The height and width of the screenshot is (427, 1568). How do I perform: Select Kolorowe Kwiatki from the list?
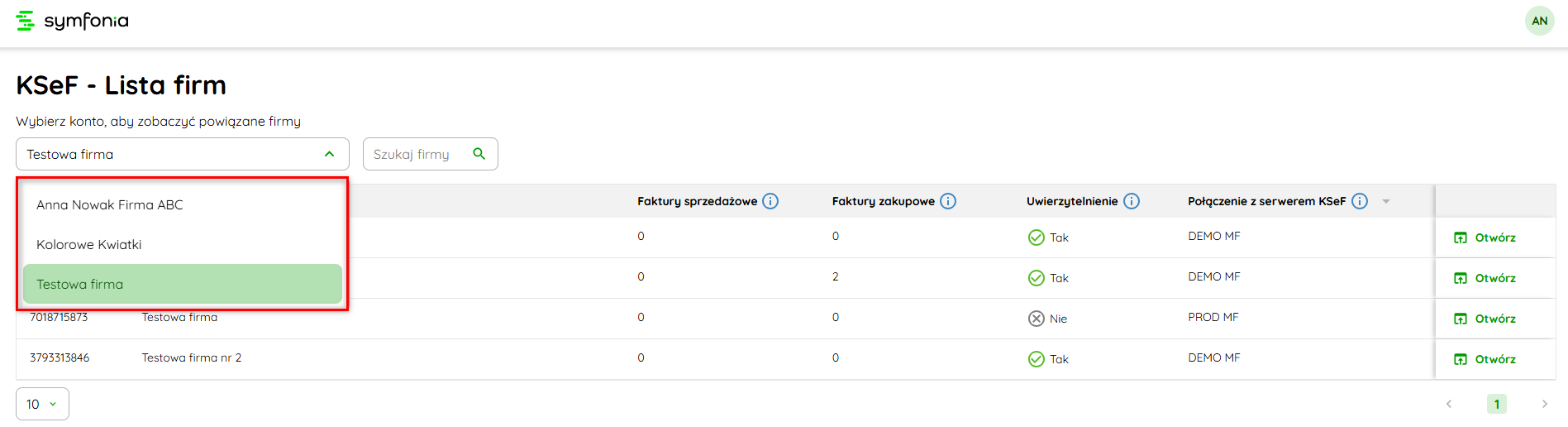(89, 244)
